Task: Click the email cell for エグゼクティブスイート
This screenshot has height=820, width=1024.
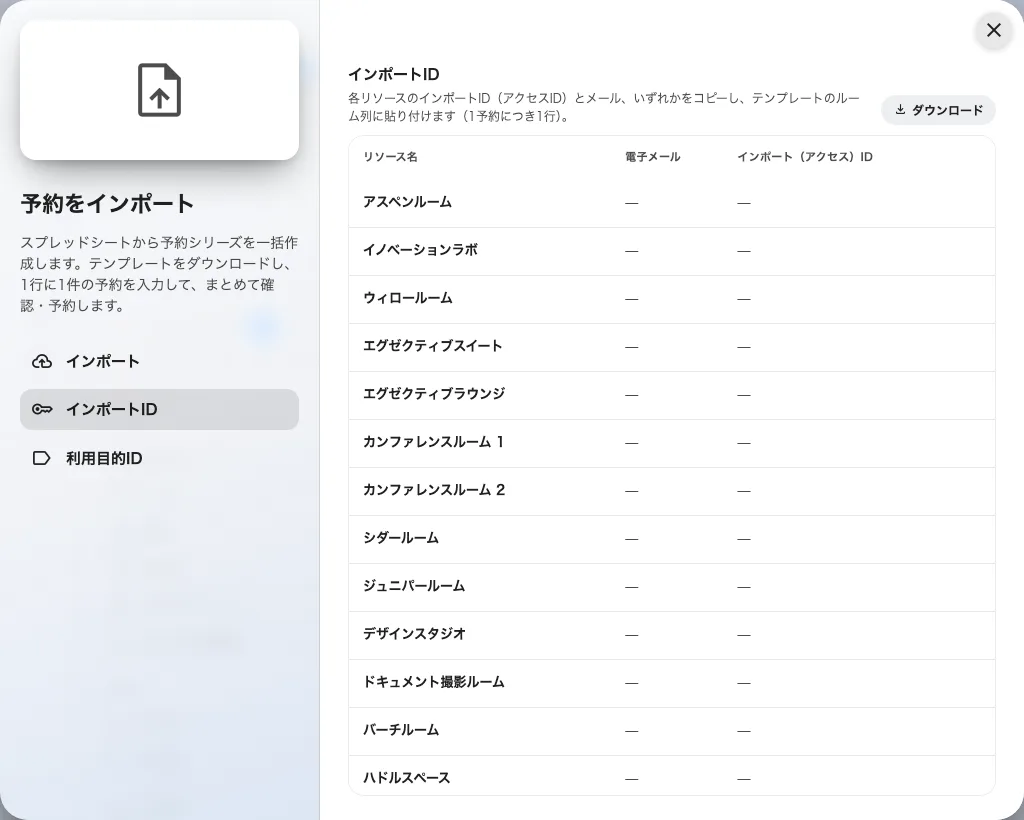Action: click(631, 347)
